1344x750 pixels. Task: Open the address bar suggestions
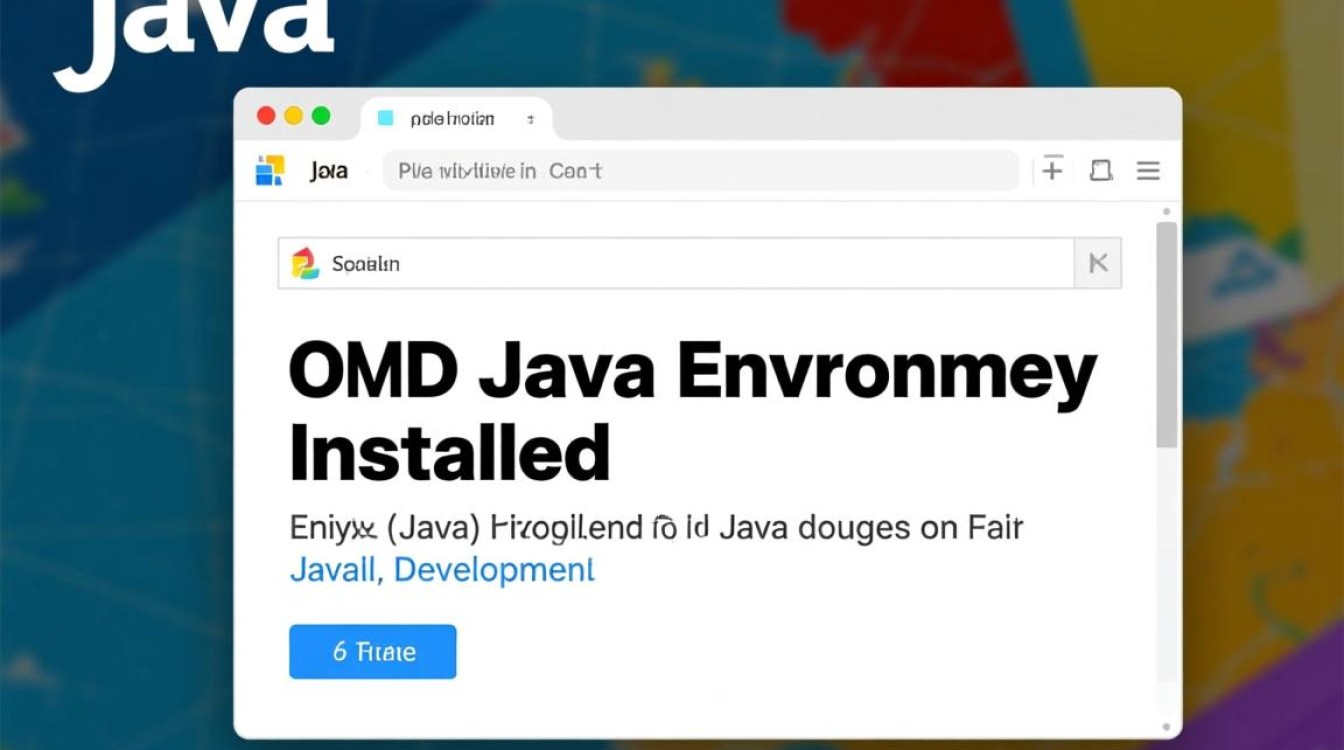[700, 170]
